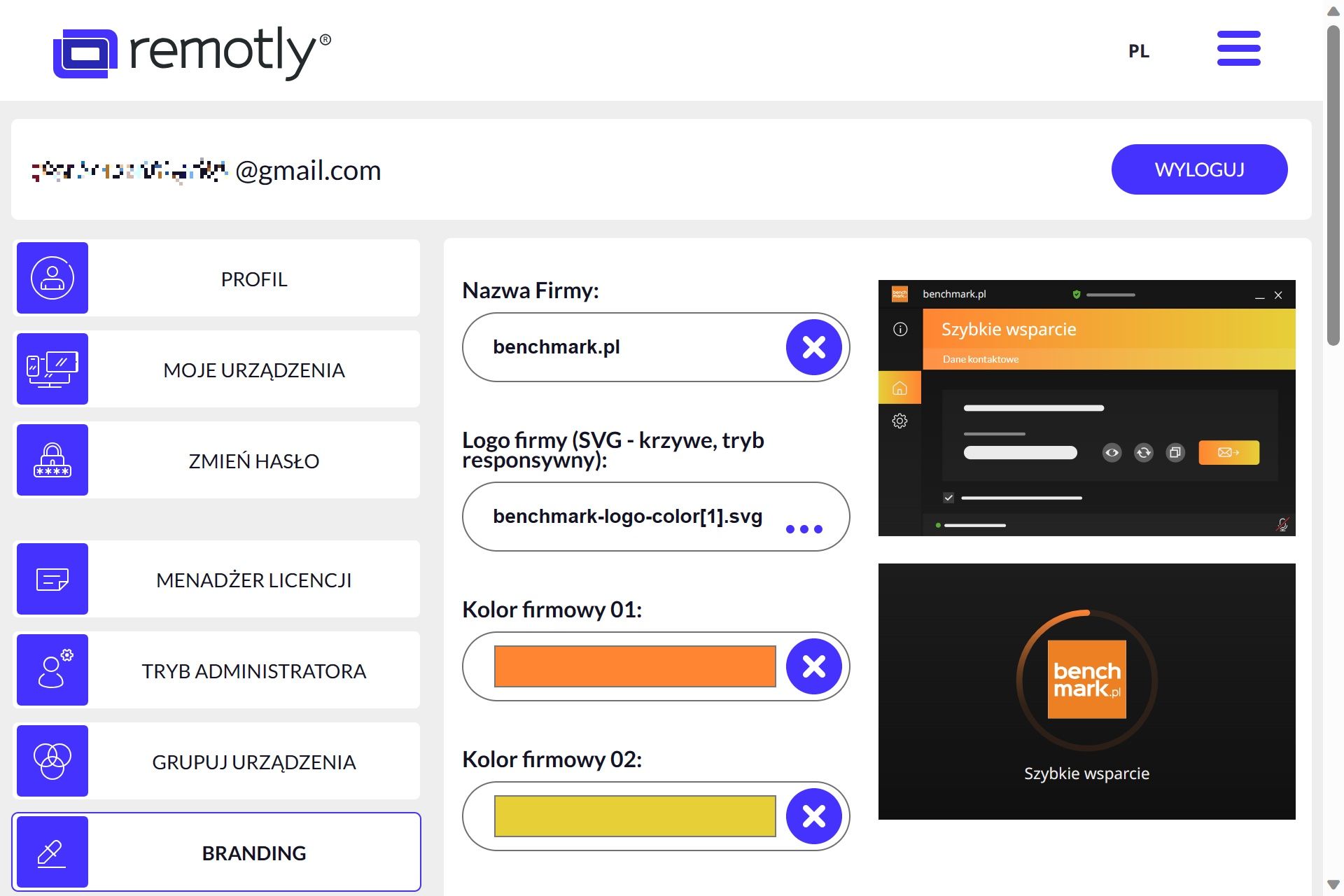Open the Kolor firmowy 02 yellow swatch
The height and width of the screenshot is (896, 1344).
pyautogui.click(x=635, y=816)
